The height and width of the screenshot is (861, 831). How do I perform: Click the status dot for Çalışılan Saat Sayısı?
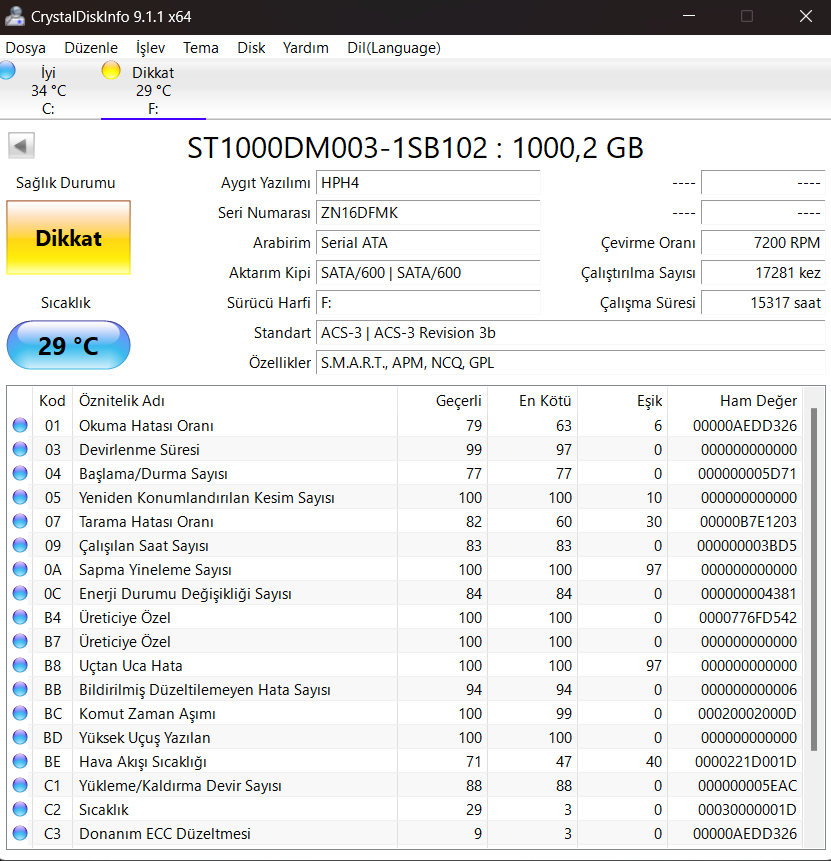(x=20, y=545)
